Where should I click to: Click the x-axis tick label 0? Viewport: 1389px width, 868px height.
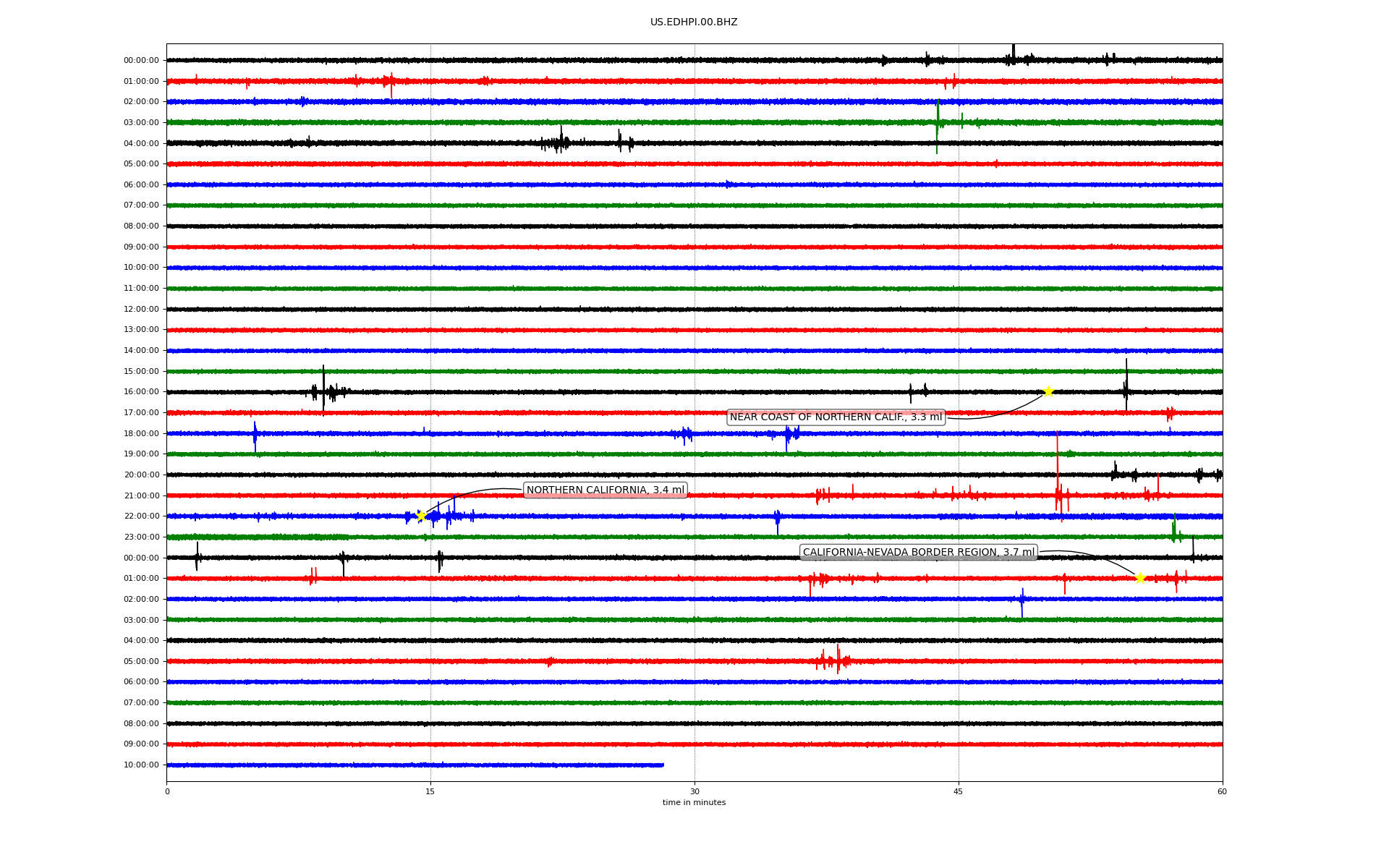pyautogui.click(x=167, y=791)
